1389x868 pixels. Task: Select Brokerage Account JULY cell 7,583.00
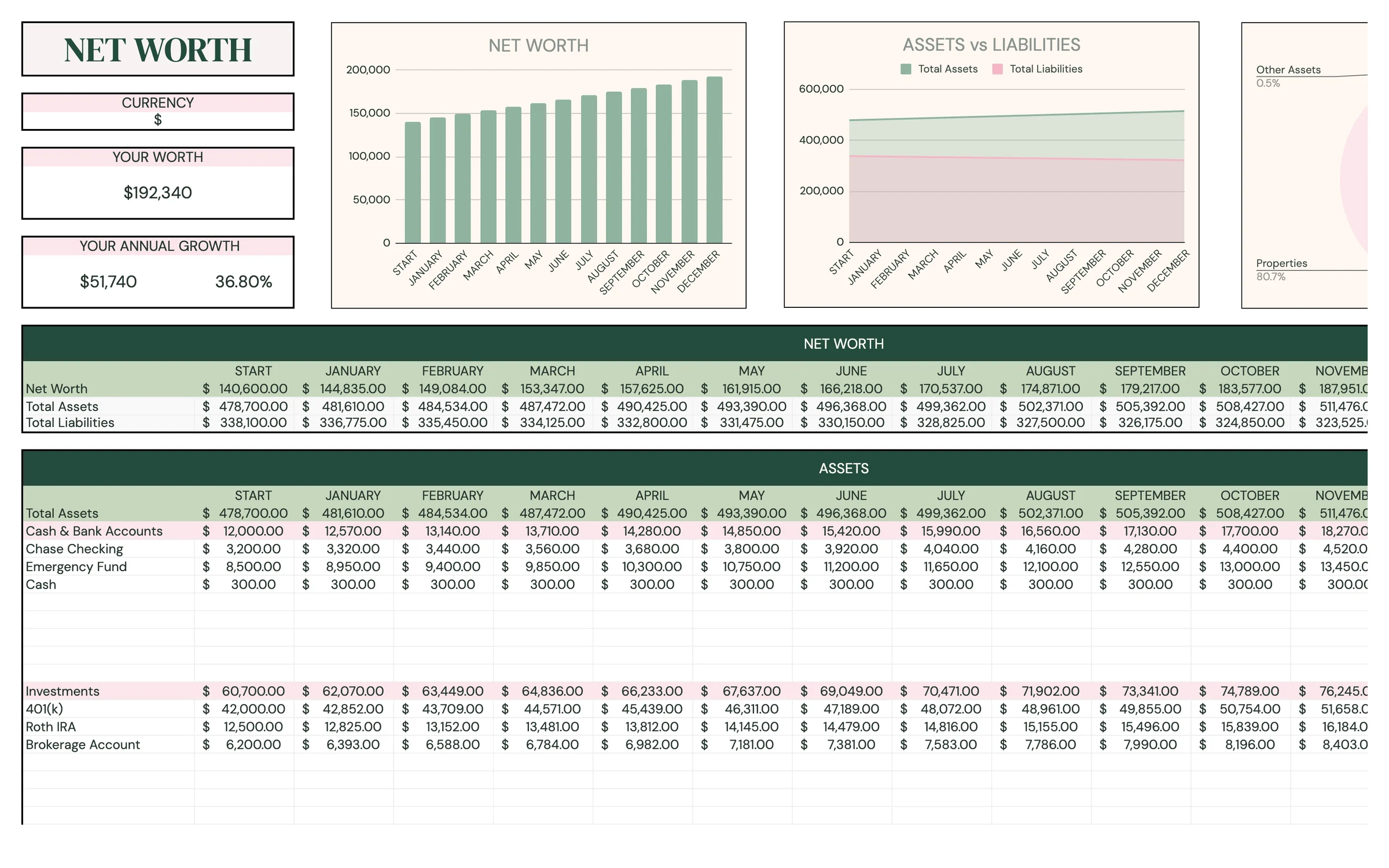[x=942, y=745]
